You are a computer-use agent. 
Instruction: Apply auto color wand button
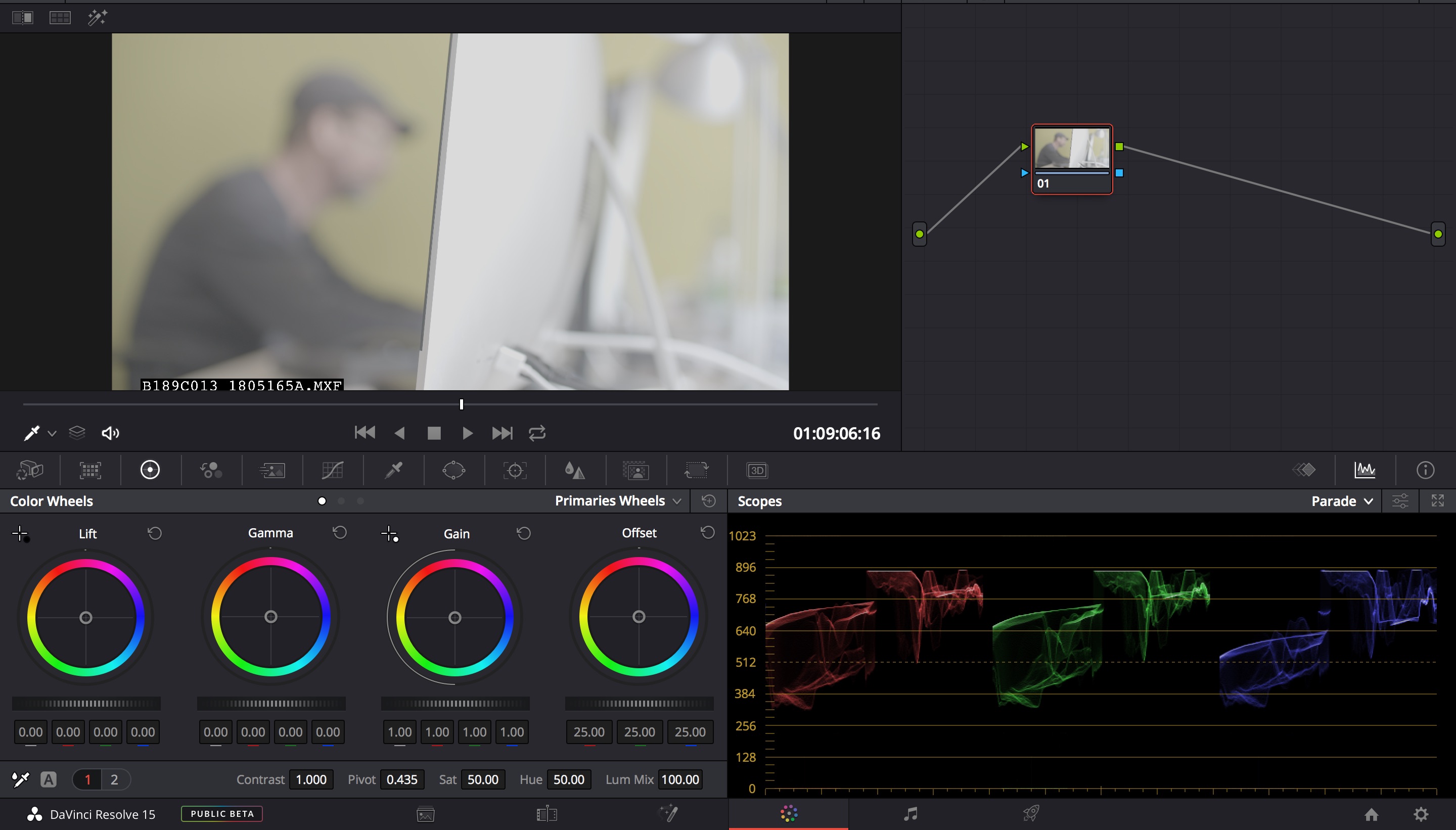[x=21, y=779]
